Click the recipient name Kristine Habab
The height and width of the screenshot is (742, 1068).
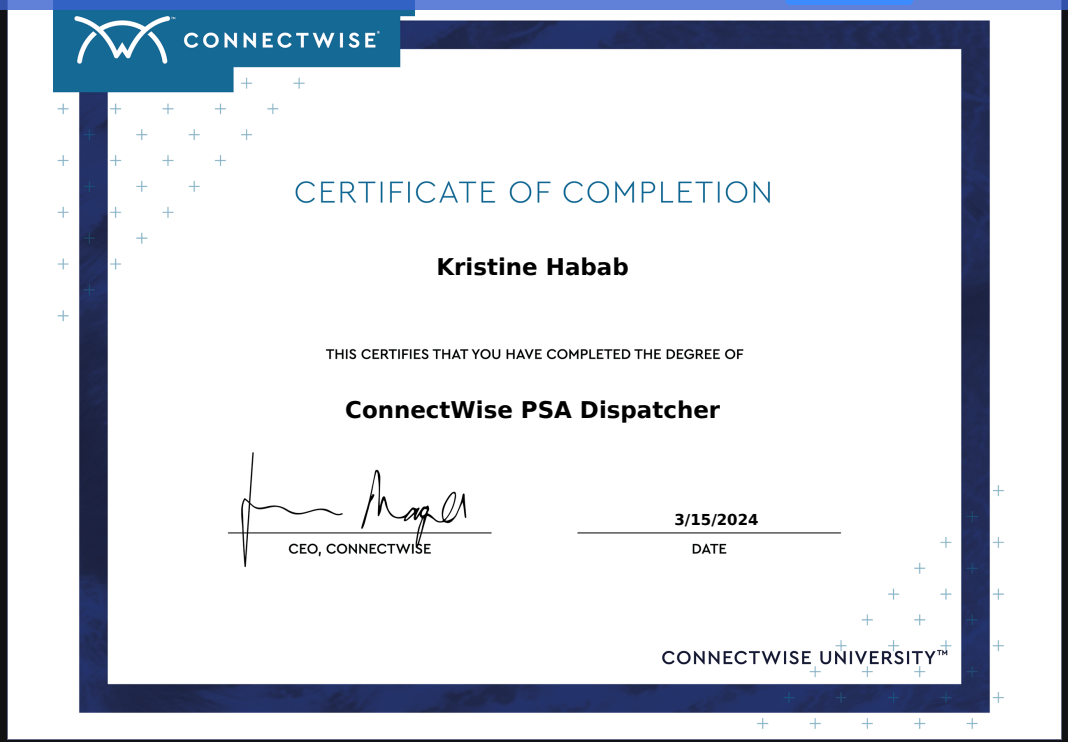click(532, 267)
